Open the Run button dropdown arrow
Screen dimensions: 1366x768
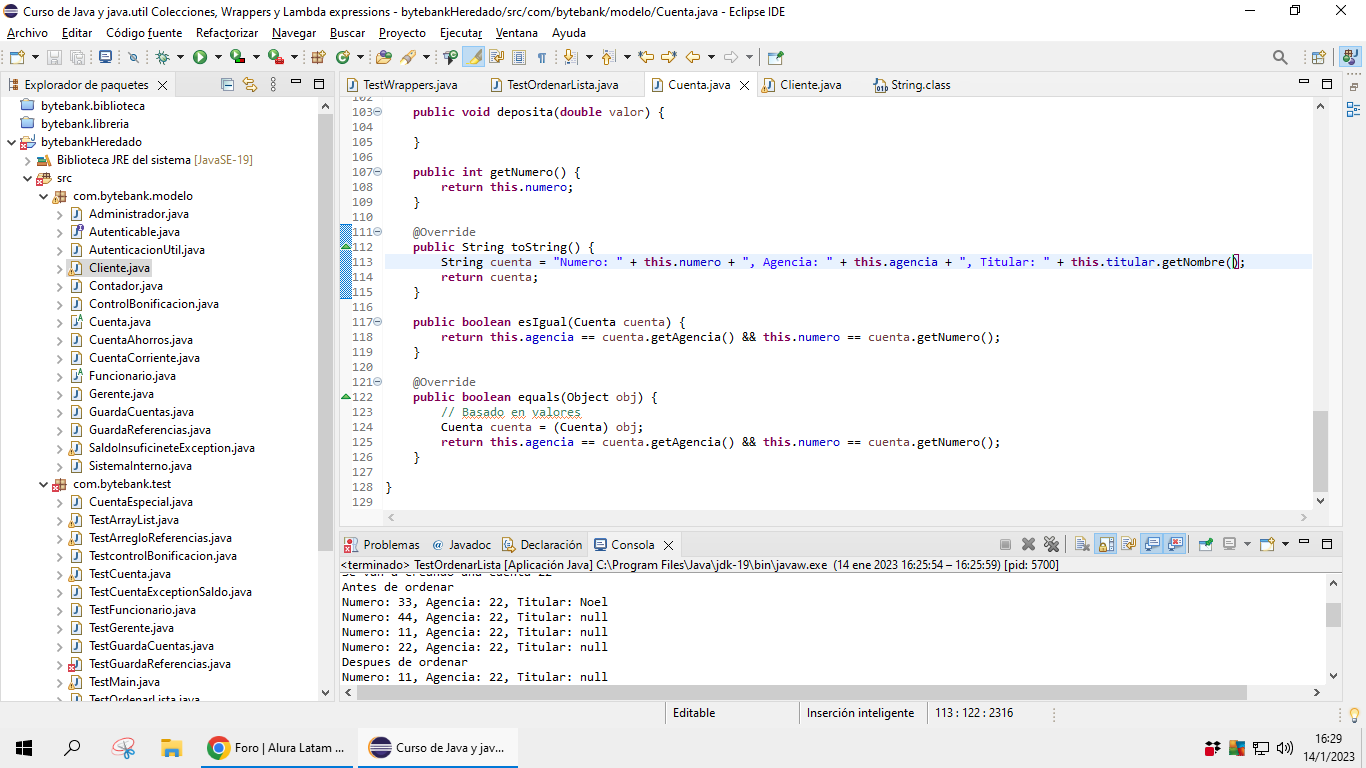point(217,57)
